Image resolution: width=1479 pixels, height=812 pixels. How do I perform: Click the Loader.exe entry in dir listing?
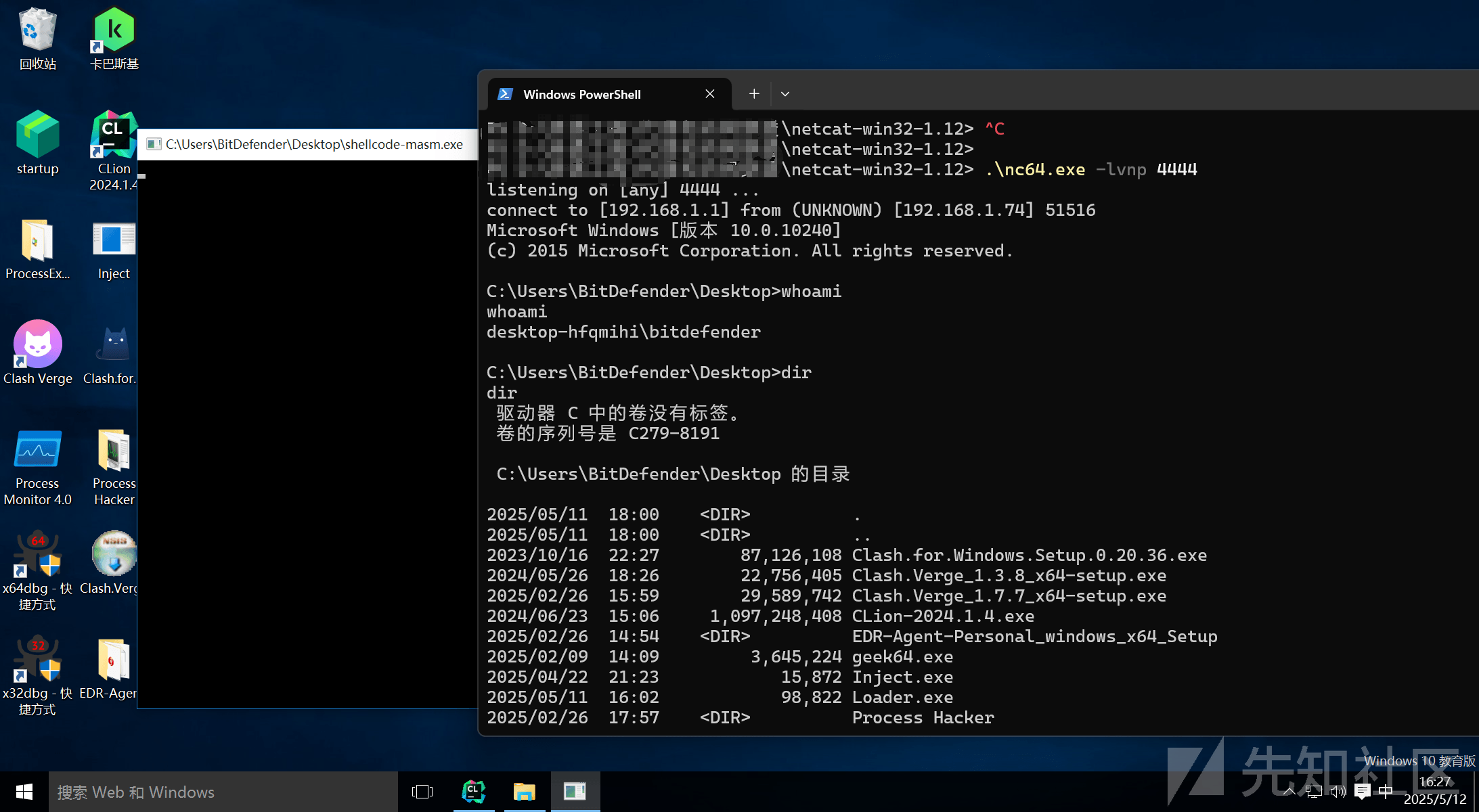click(x=902, y=697)
